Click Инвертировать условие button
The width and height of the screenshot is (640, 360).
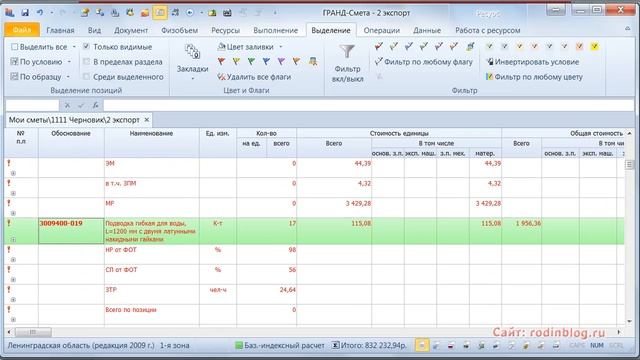click(533, 62)
